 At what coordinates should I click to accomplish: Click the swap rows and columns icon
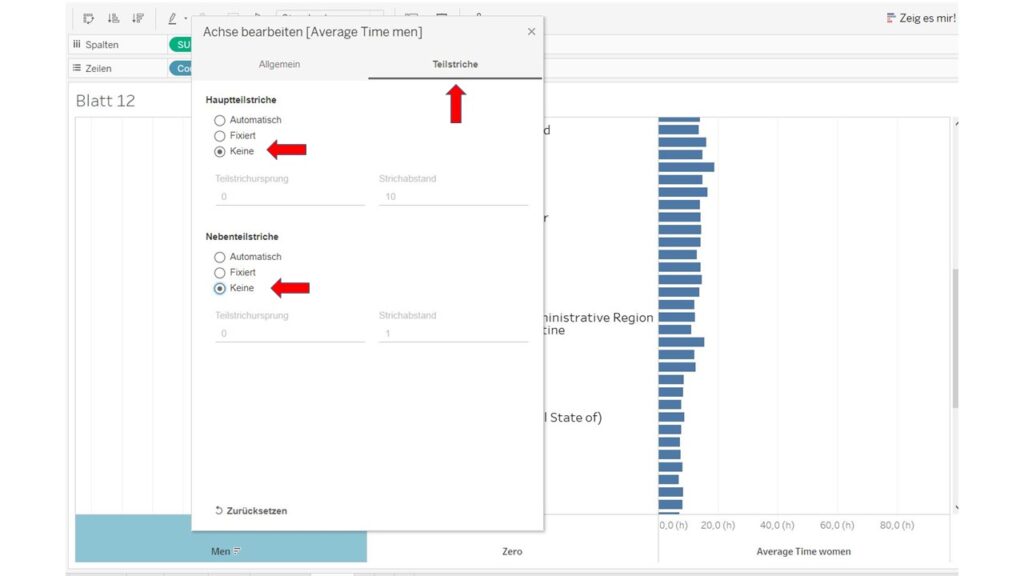point(89,18)
